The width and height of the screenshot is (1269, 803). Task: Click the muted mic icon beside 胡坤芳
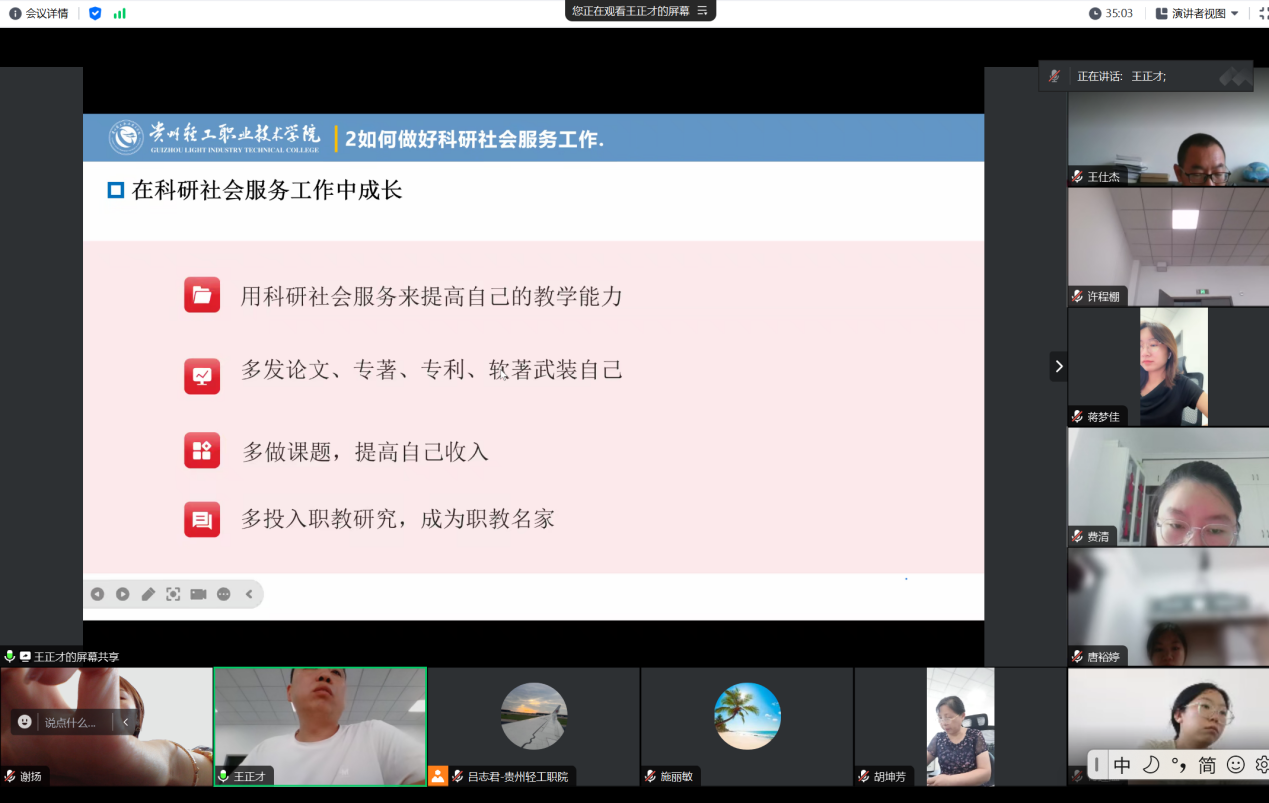864,776
